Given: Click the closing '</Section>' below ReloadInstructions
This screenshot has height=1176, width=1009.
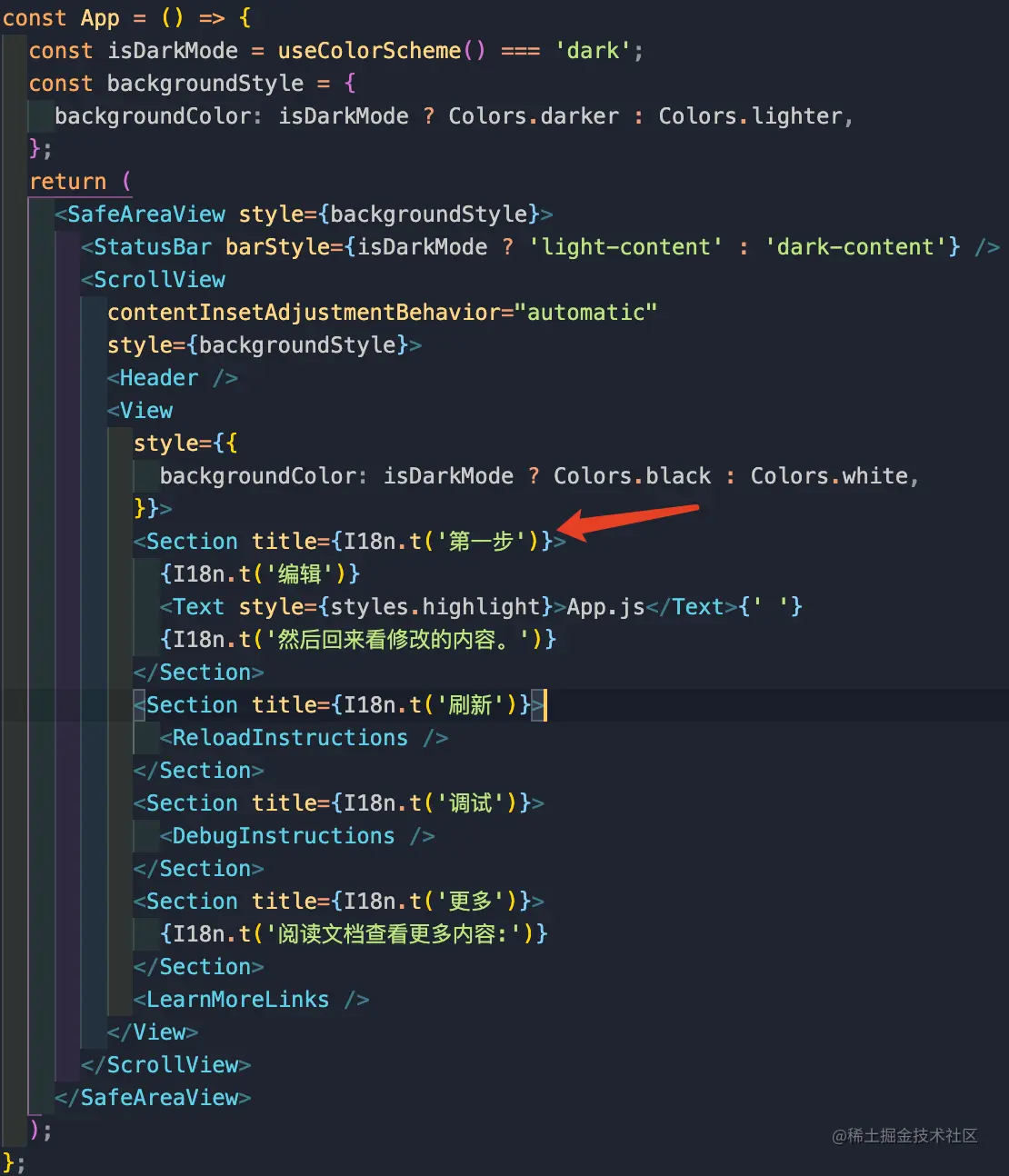Looking at the screenshot, I should click(x=199, y=771).
